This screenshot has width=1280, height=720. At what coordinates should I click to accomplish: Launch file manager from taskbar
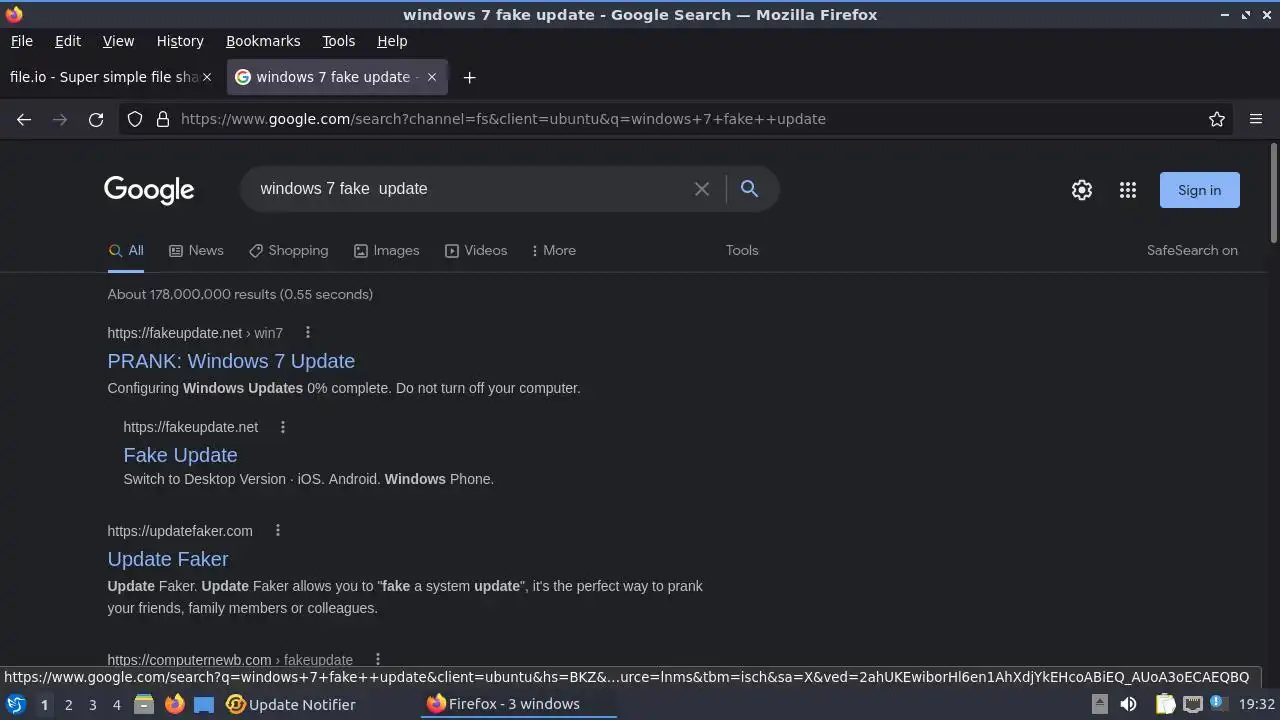click(x=144, y=704)
